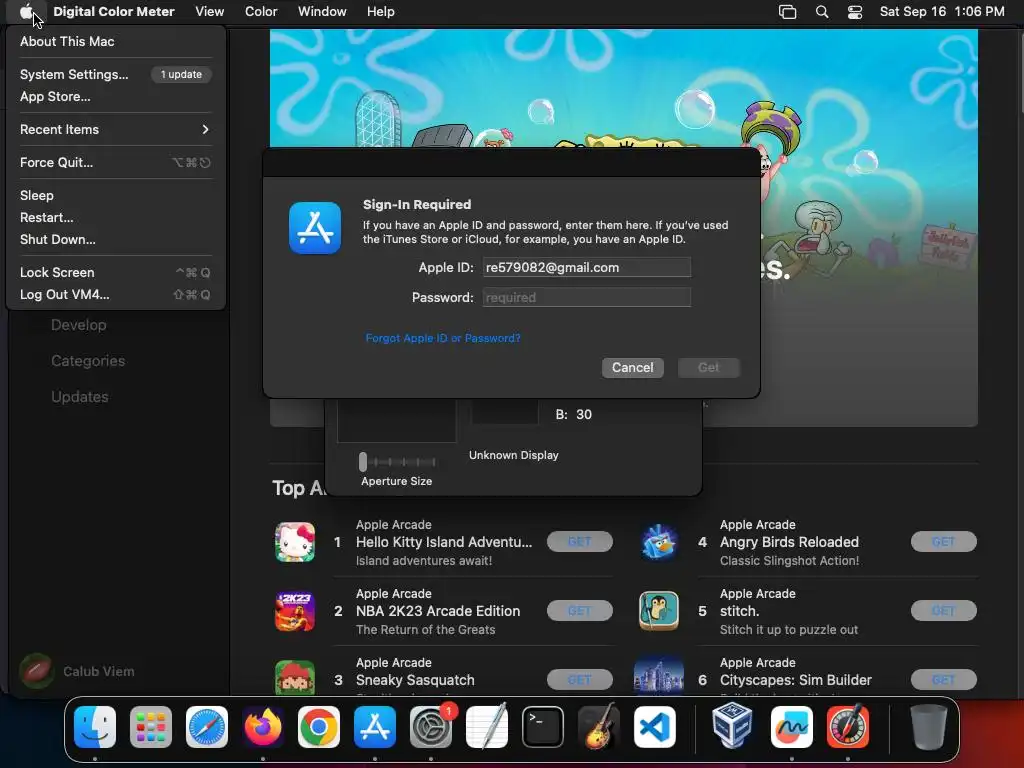Click the Apple ID email field
This screenshot has height=768, width=1024.
coord(586,267)
